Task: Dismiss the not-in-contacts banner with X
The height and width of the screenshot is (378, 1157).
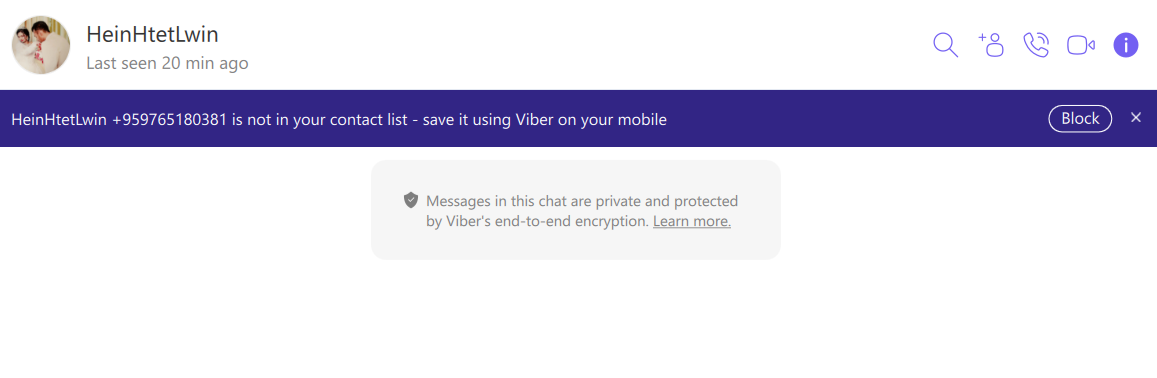Action: point(1136,117)
